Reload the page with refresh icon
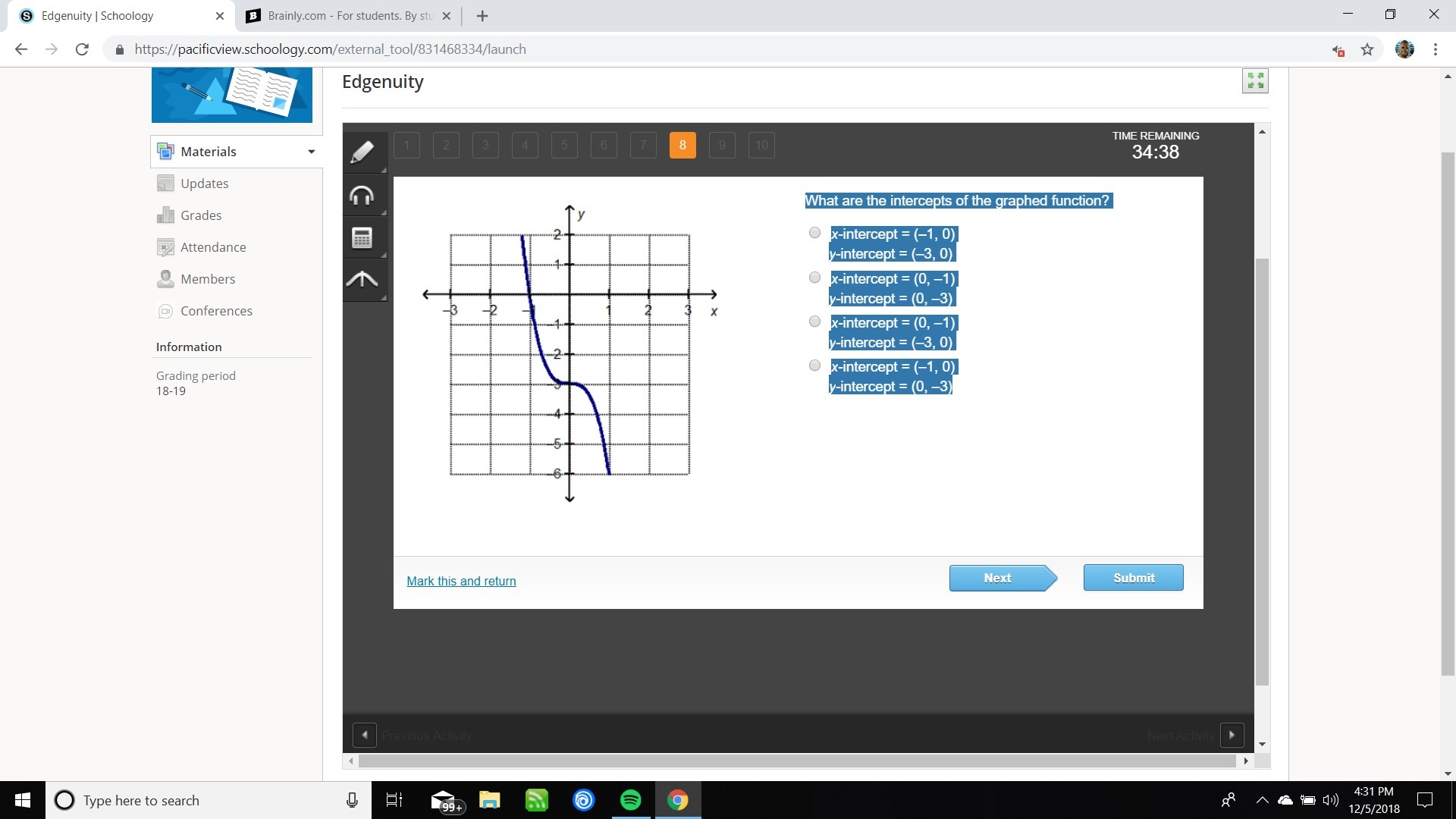The image size is (1456, 819). click(x=82, y=49)
